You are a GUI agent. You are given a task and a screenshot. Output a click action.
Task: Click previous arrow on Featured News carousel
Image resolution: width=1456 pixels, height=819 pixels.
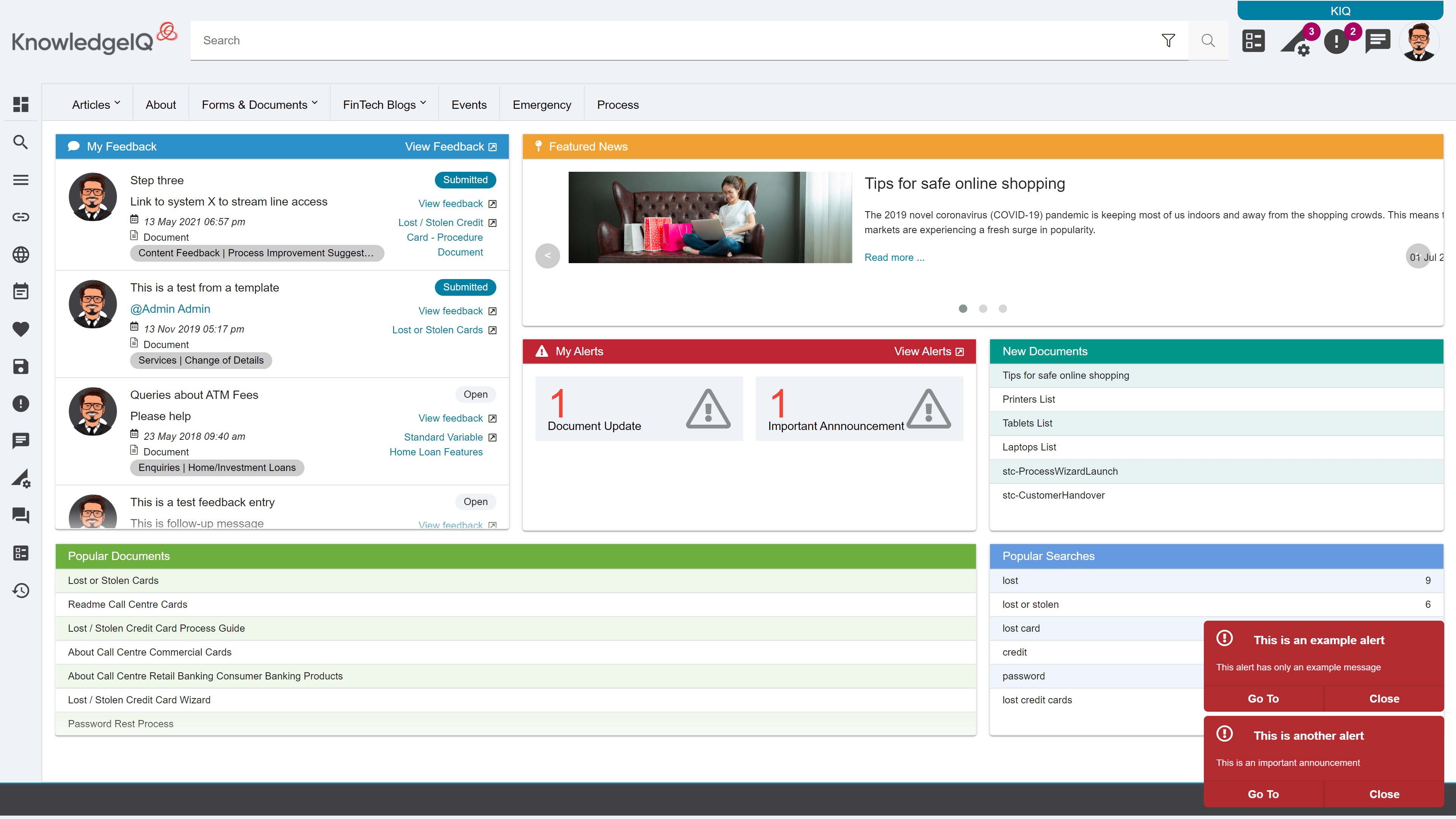[547, 256]
